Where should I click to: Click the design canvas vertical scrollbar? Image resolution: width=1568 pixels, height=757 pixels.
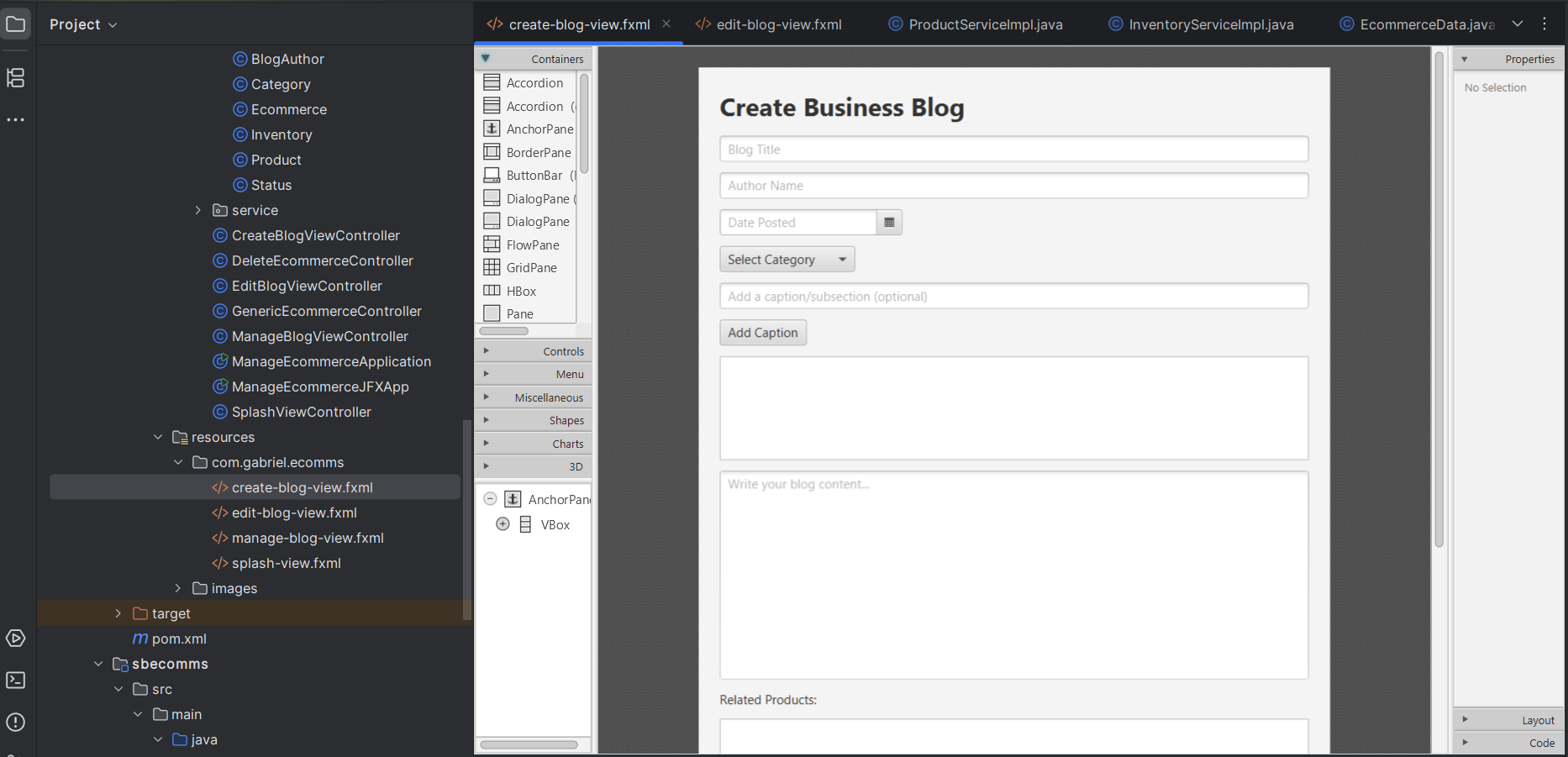click(x=1439, y=298)
